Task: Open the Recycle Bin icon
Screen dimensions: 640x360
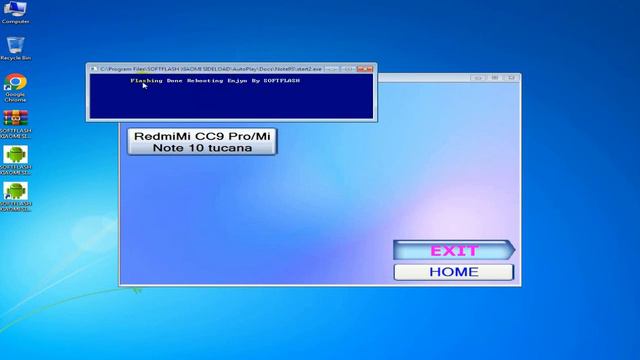Action: [15, 48]
